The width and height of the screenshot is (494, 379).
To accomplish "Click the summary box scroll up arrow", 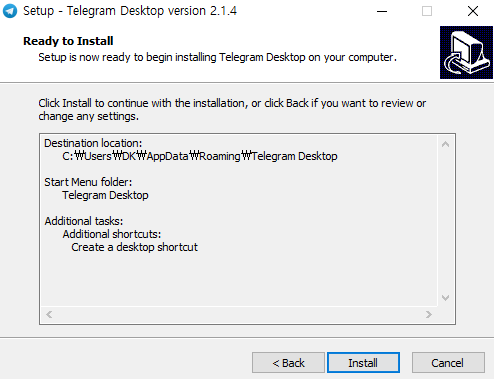I will [x=446, y=144].
